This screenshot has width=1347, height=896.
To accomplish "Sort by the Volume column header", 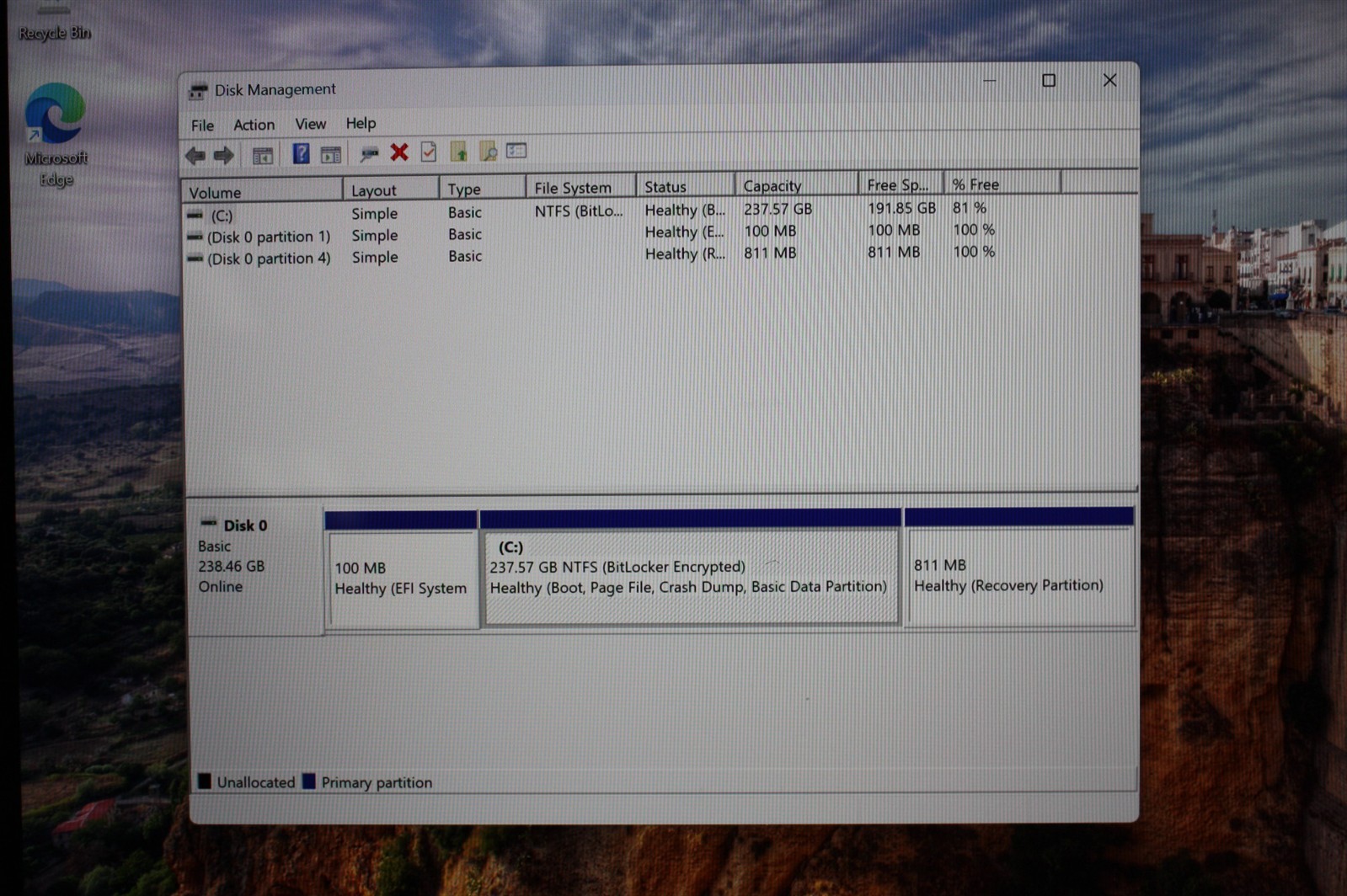I will tap(262, 191).
